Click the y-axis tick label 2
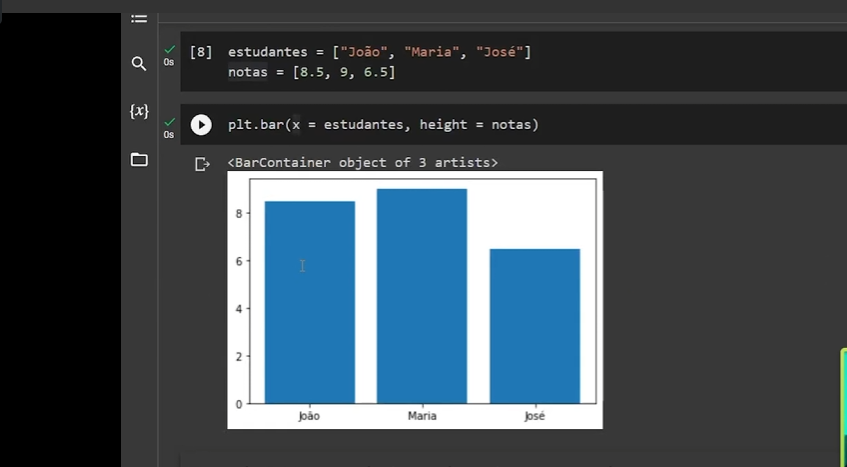 pyautogui.click(x=240, y=356)
